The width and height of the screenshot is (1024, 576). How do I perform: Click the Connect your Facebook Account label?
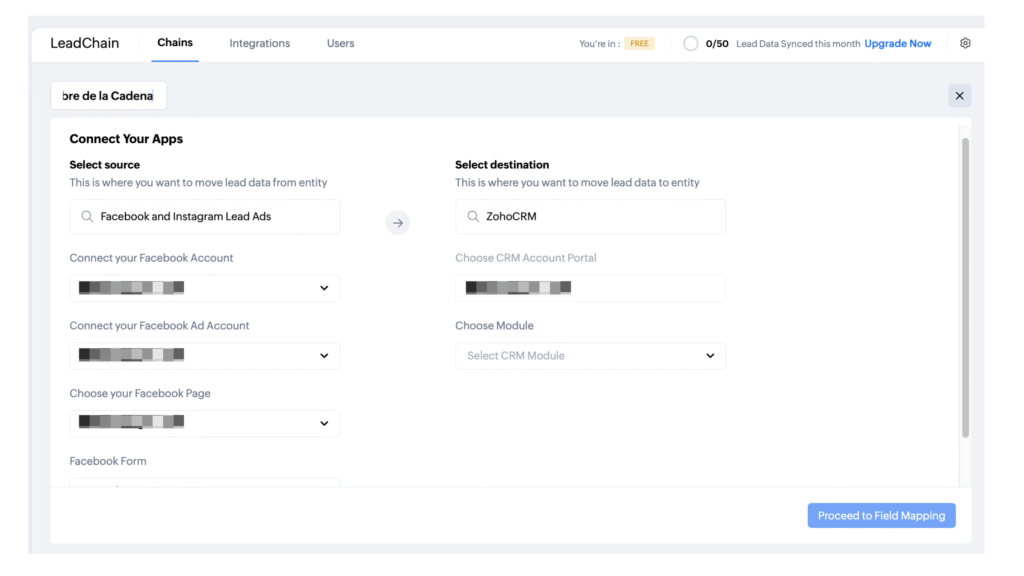coord(152,258)
